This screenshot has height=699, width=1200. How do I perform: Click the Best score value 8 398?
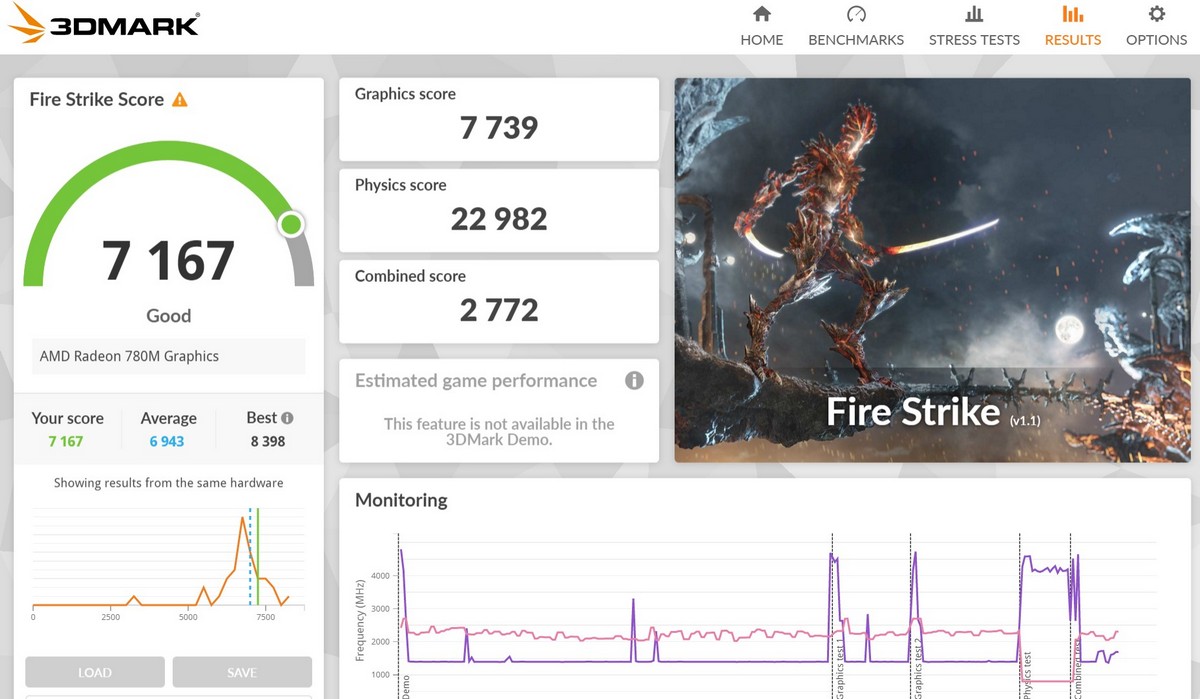click(268, 441)
